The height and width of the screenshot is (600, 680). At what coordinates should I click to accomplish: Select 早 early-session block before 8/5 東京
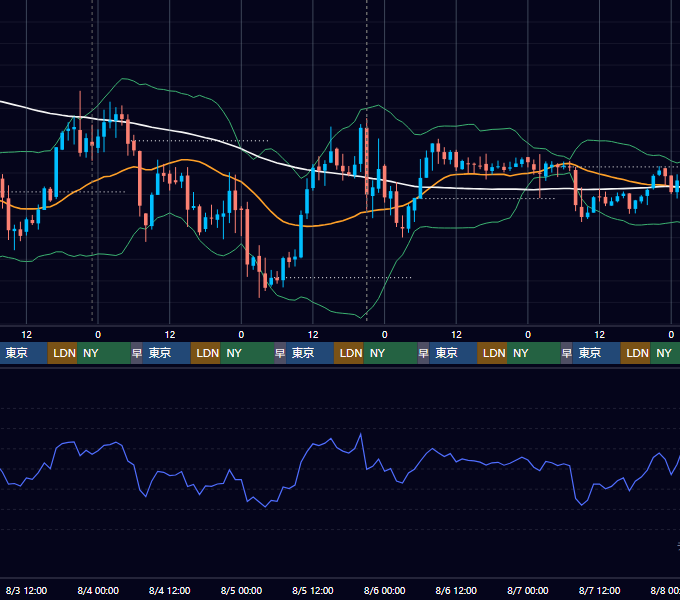coord(280,353)
